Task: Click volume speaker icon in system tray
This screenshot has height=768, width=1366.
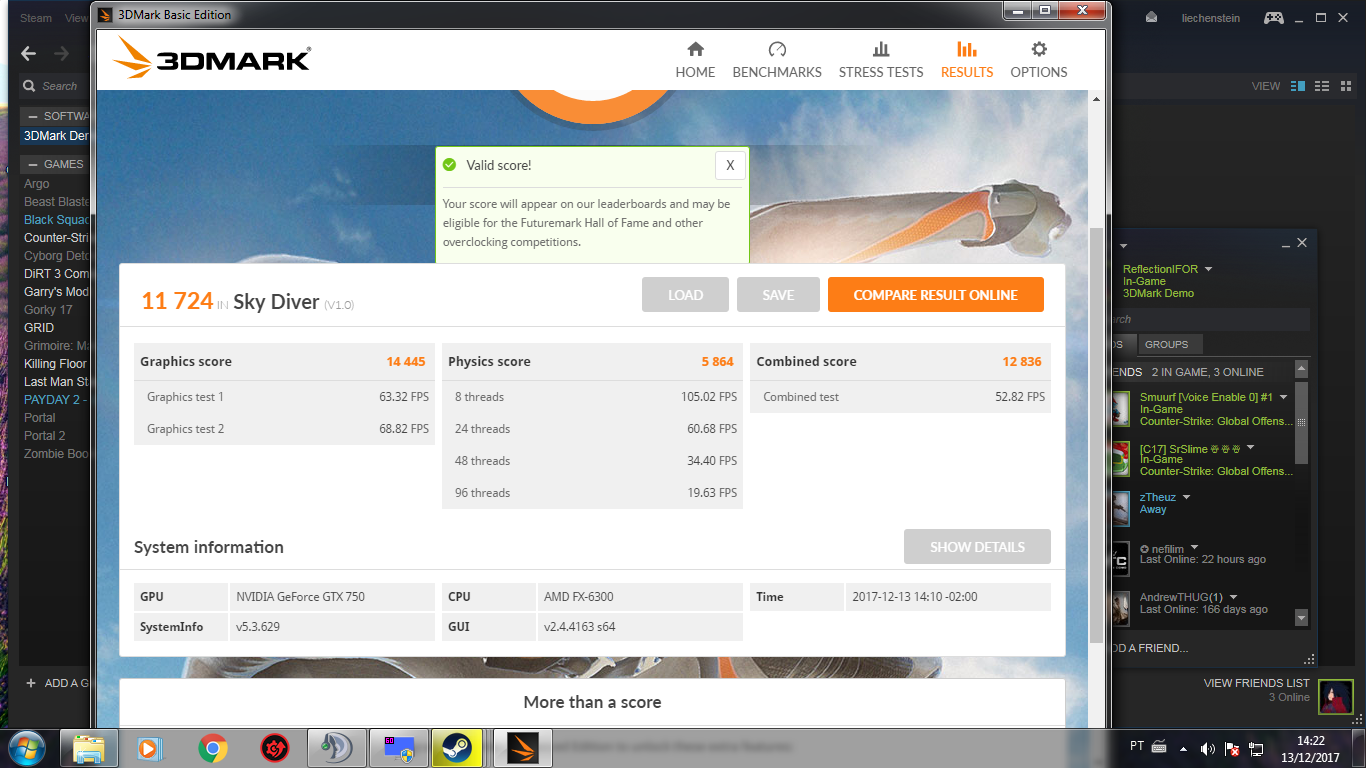Action: [1207, 748]
